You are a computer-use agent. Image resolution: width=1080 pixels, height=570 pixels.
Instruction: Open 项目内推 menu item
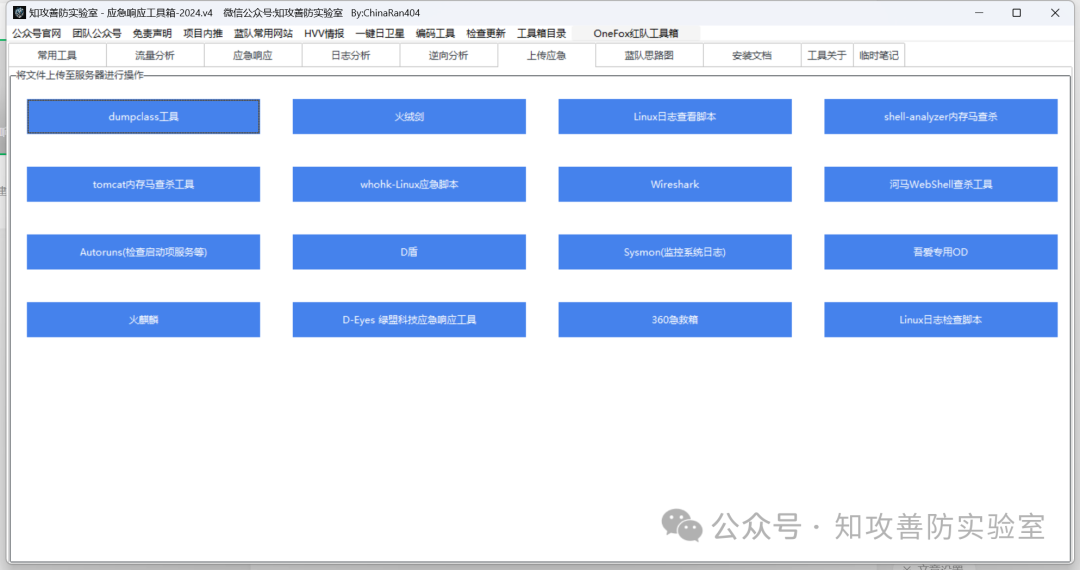tap(203, 33)
